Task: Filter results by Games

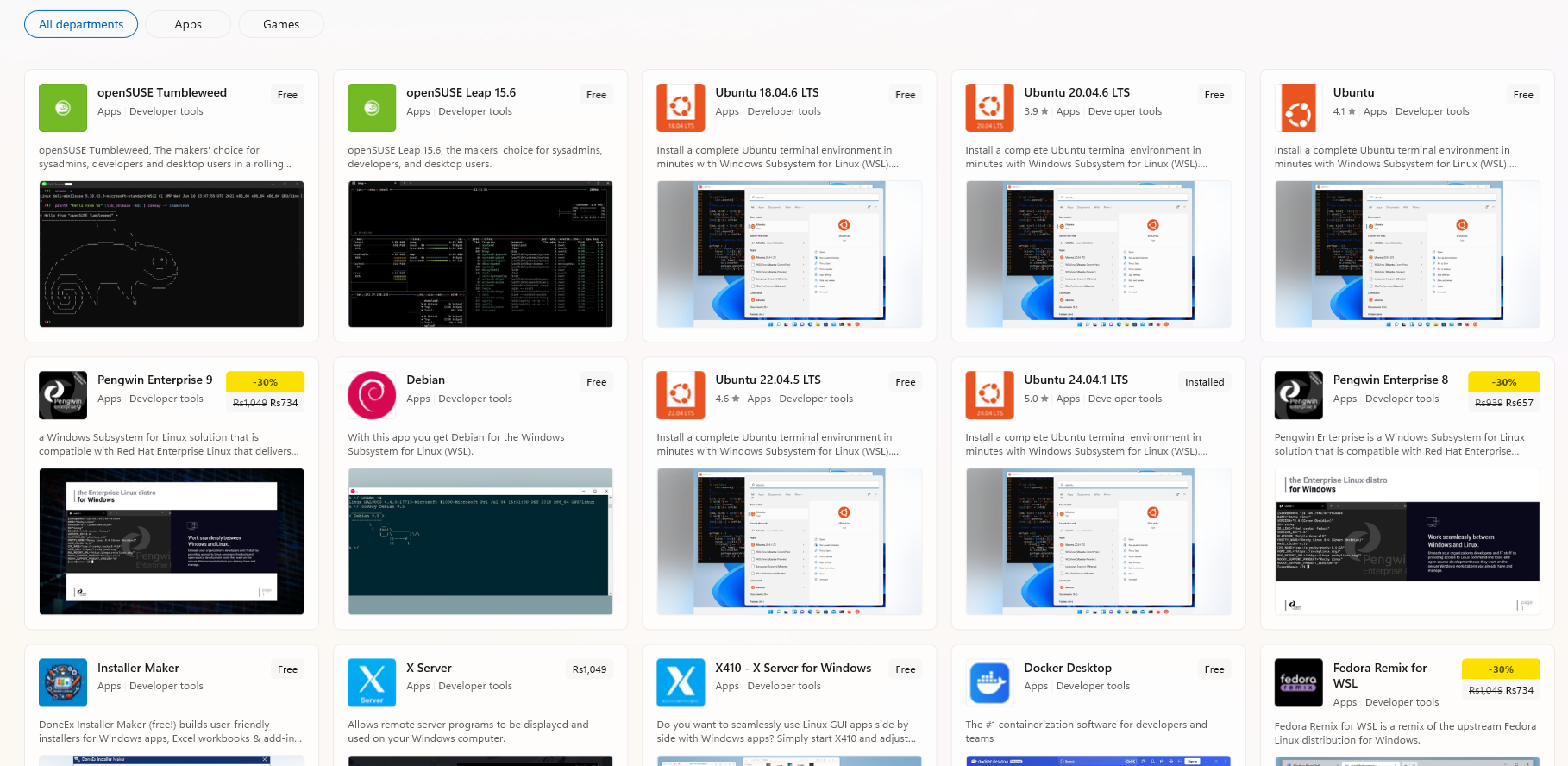Action: coord(281,24)
